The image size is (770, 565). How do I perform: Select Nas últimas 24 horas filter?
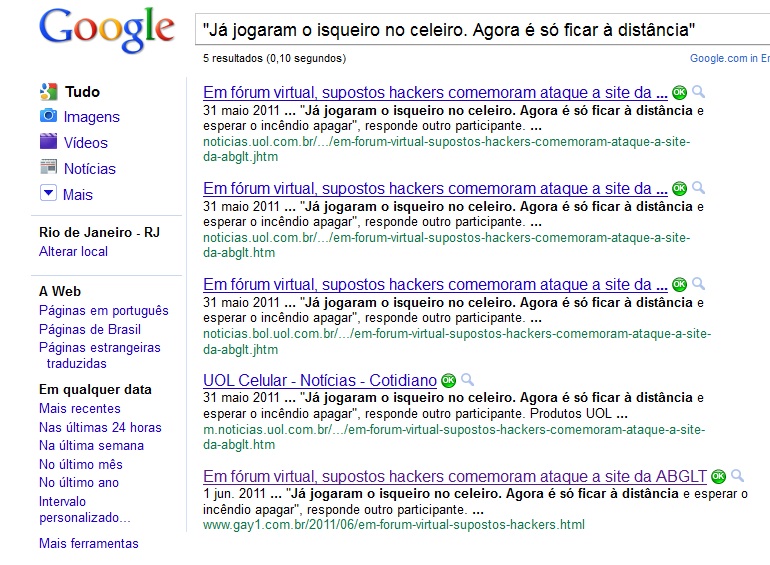coord(100,428)
